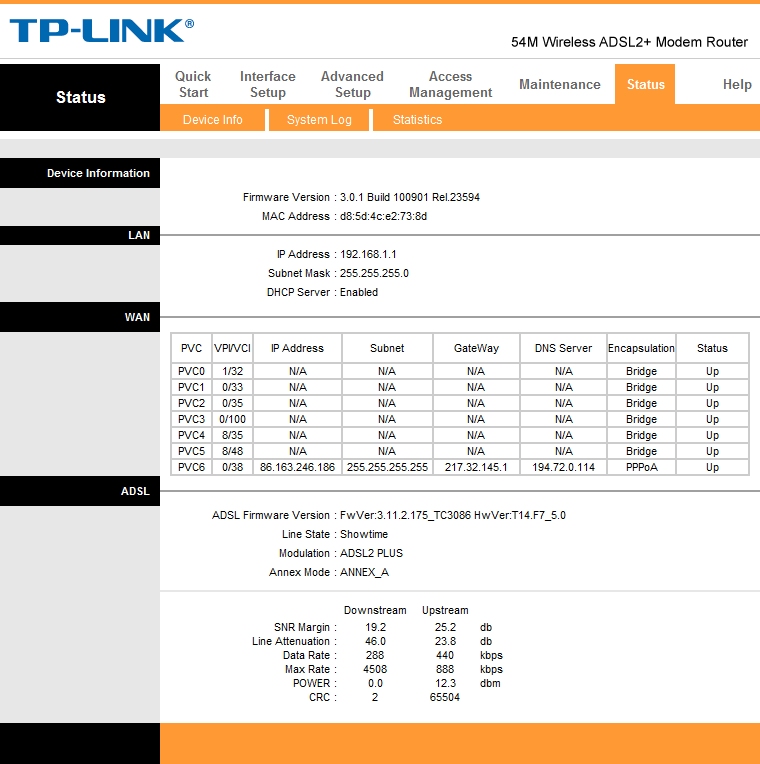Select DNS server 194.72.0.114
Screen dimensions: 760x764
[x=563, y=467]
